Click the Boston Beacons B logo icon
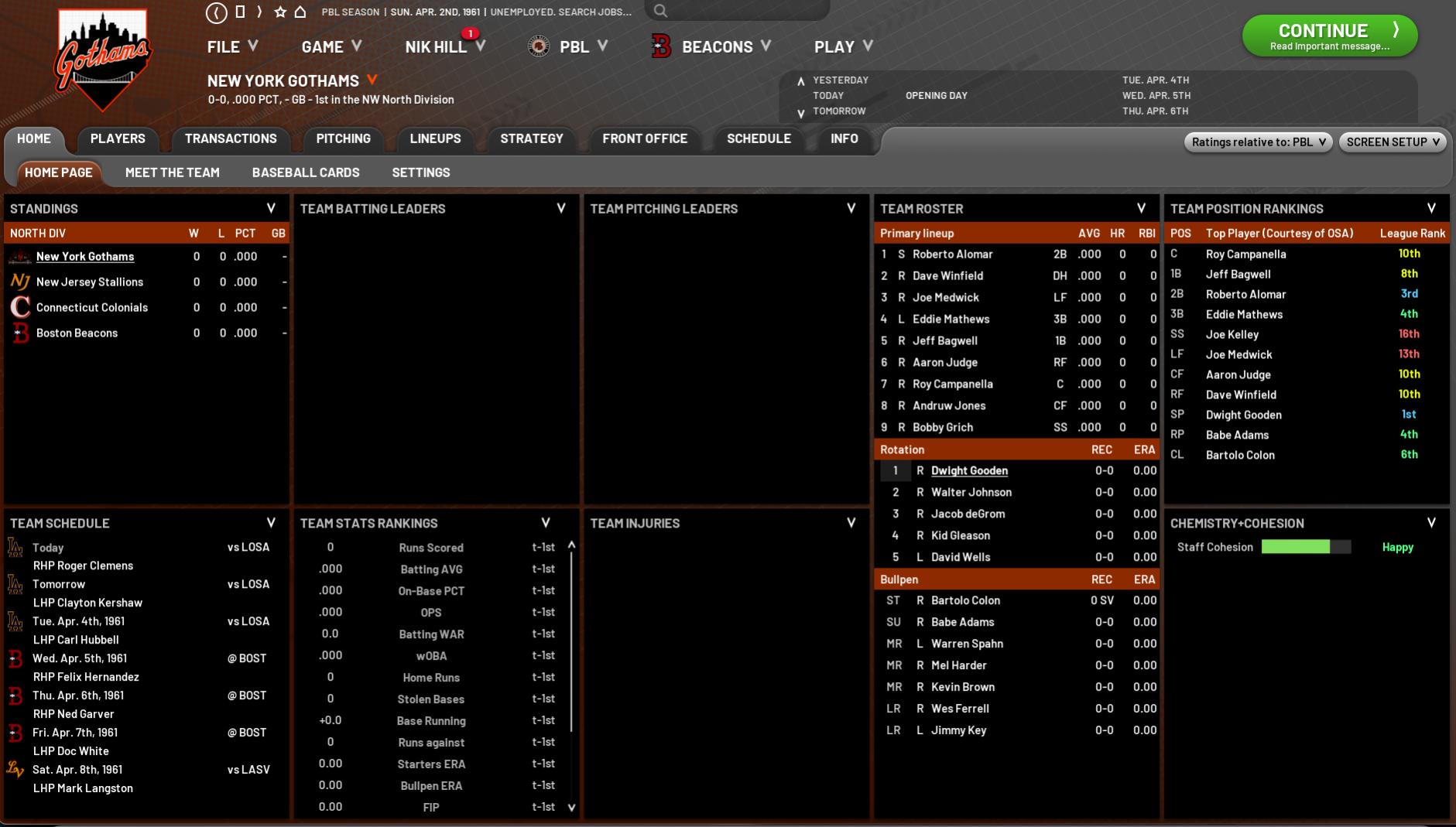 click(661, 46)
